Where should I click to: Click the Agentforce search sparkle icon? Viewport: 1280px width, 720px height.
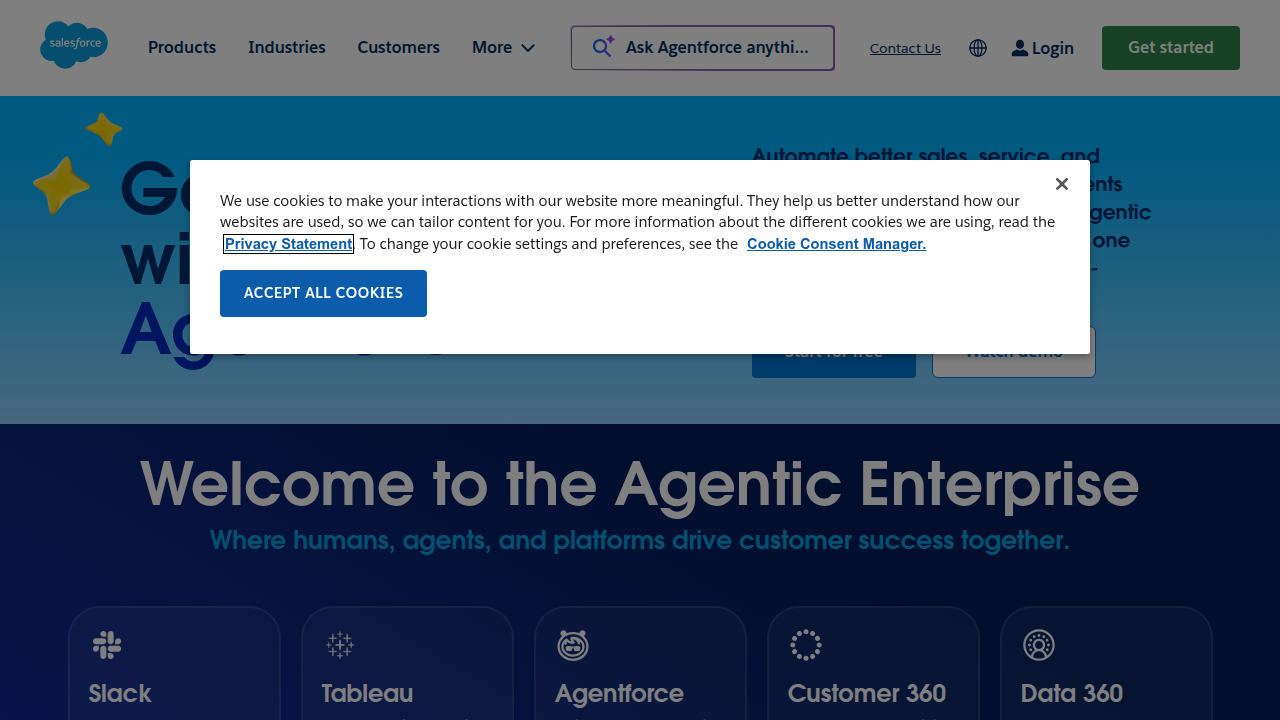603,46
